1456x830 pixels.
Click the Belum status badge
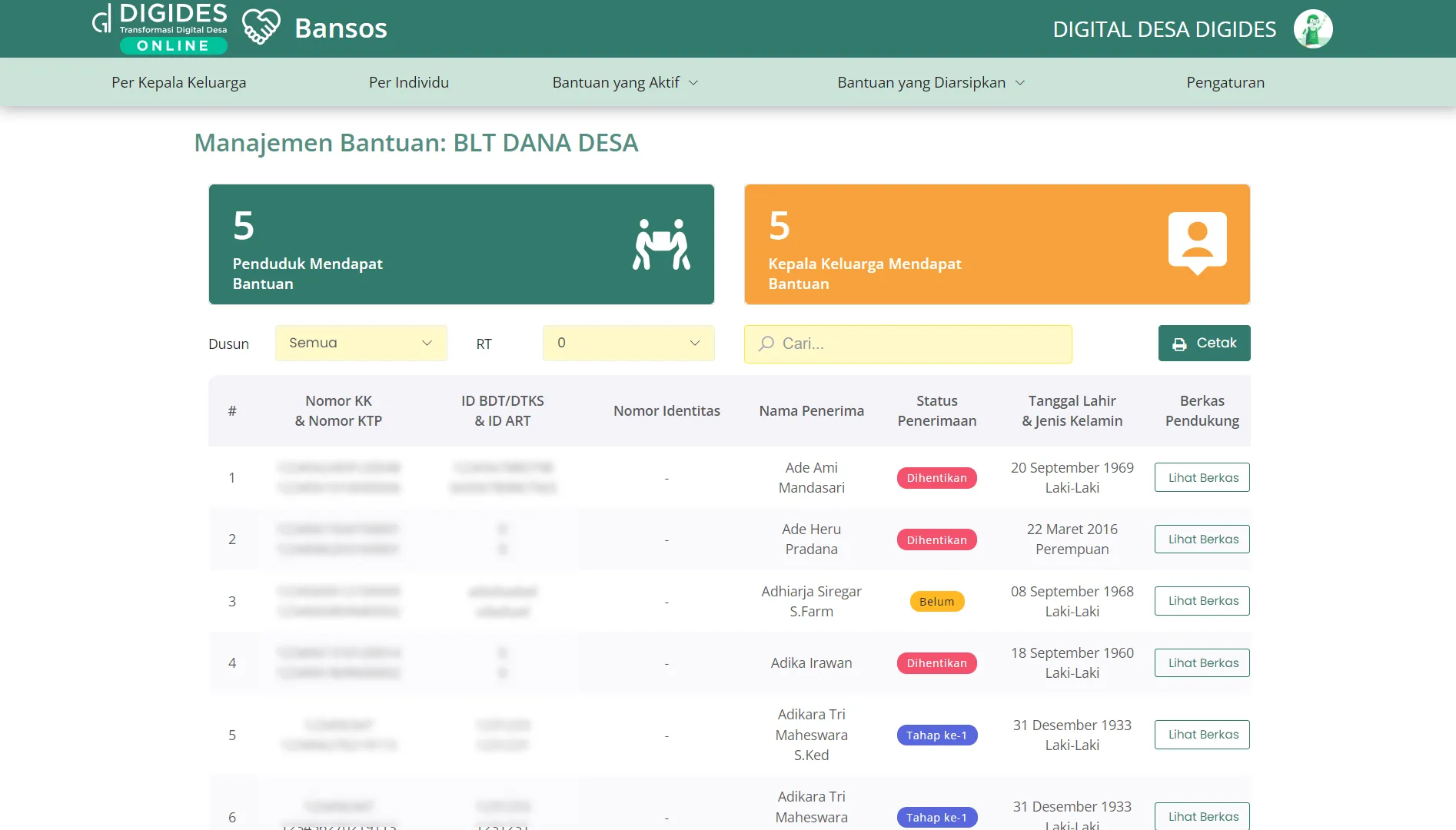point(936,601)
